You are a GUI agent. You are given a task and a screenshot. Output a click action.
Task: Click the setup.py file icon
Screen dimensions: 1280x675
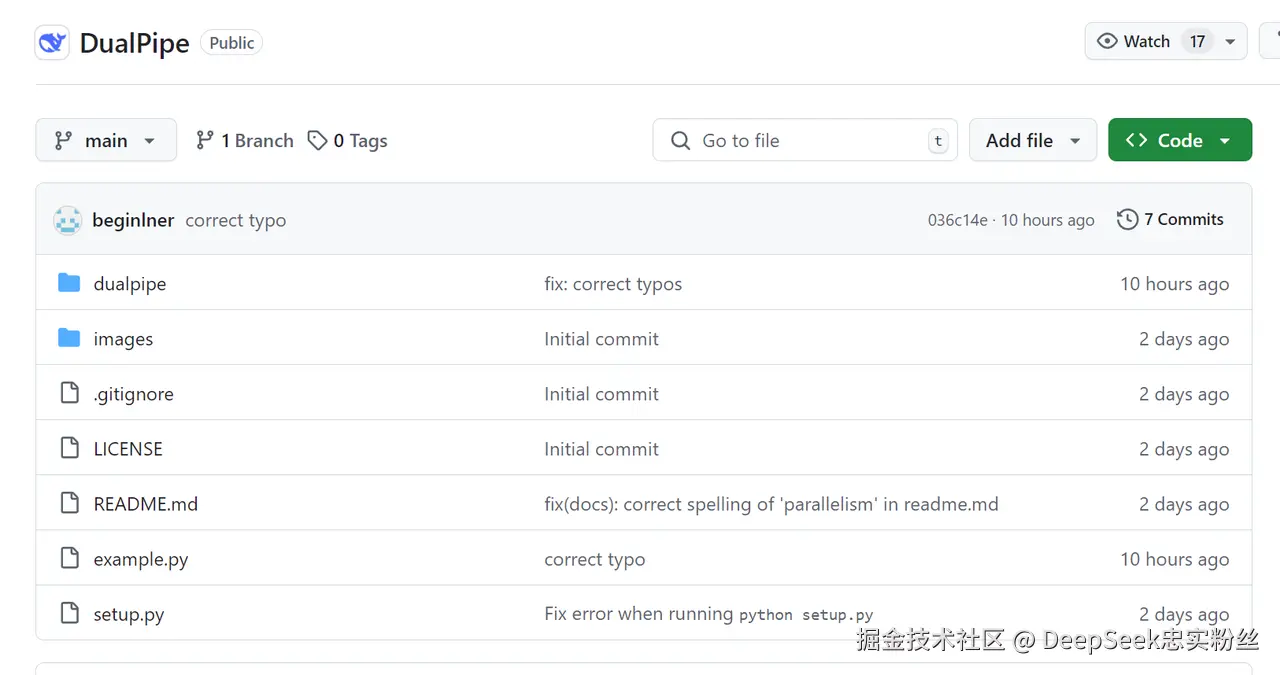pos(69,613)
